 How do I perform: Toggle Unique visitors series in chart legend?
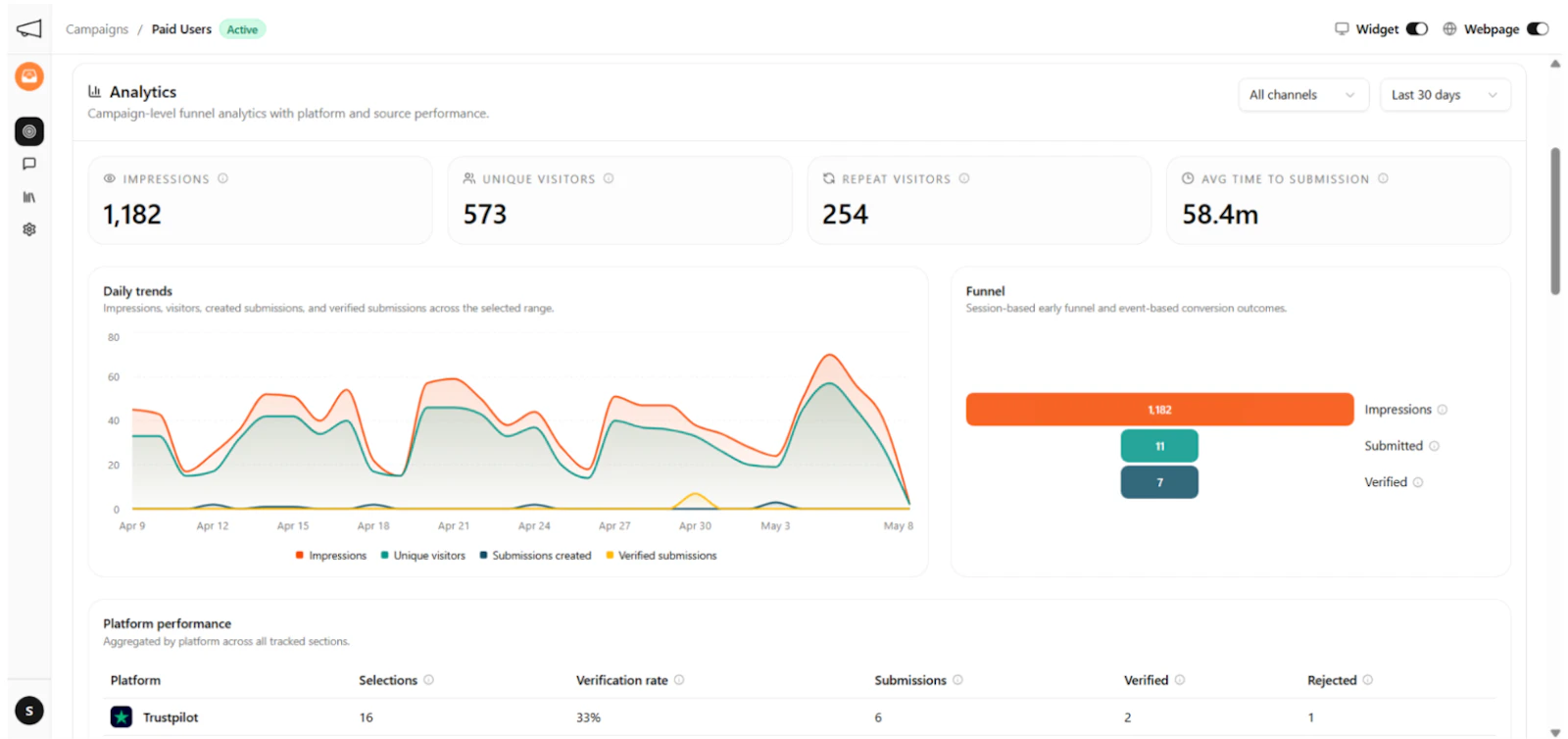(423, 556)
